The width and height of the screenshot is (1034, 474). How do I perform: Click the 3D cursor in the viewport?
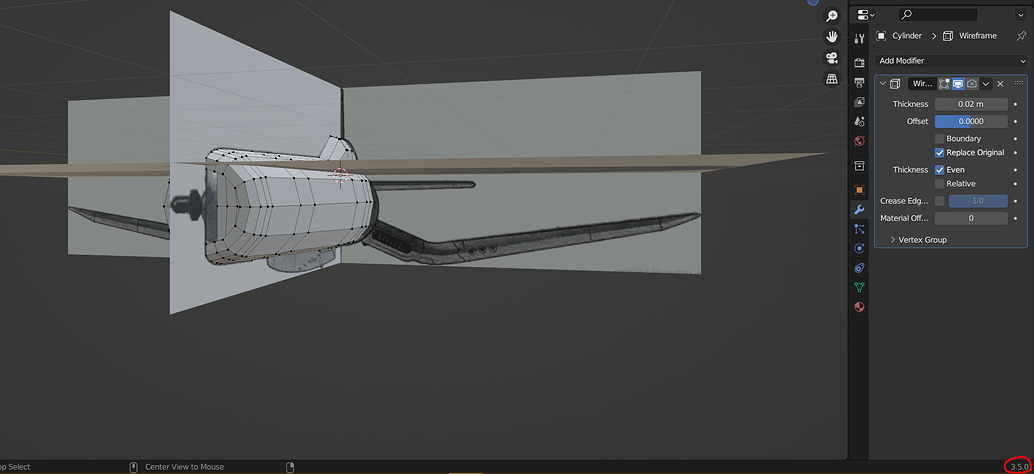click(340, 175)
